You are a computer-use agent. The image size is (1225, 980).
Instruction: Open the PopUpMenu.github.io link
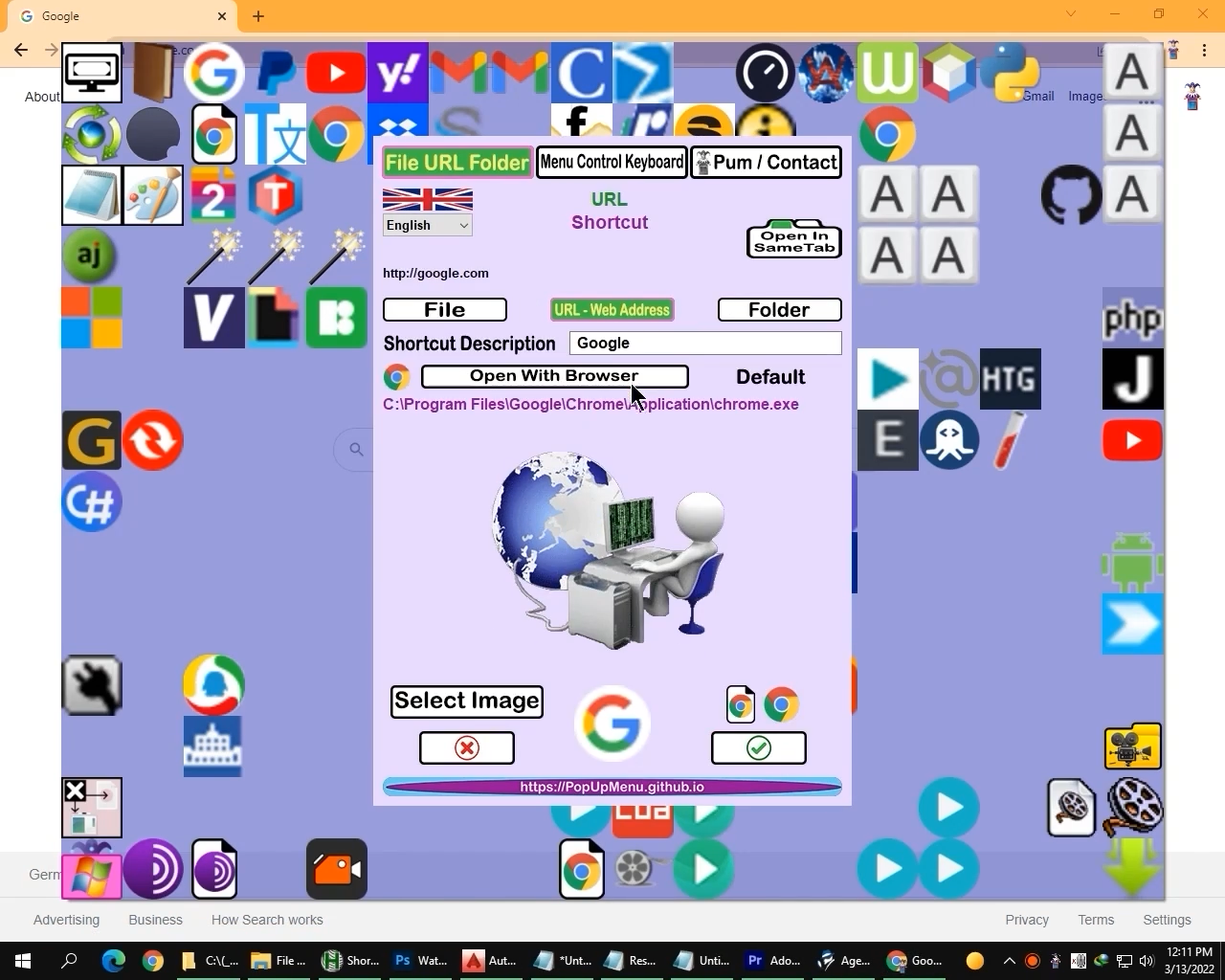[x=612, y=787]
